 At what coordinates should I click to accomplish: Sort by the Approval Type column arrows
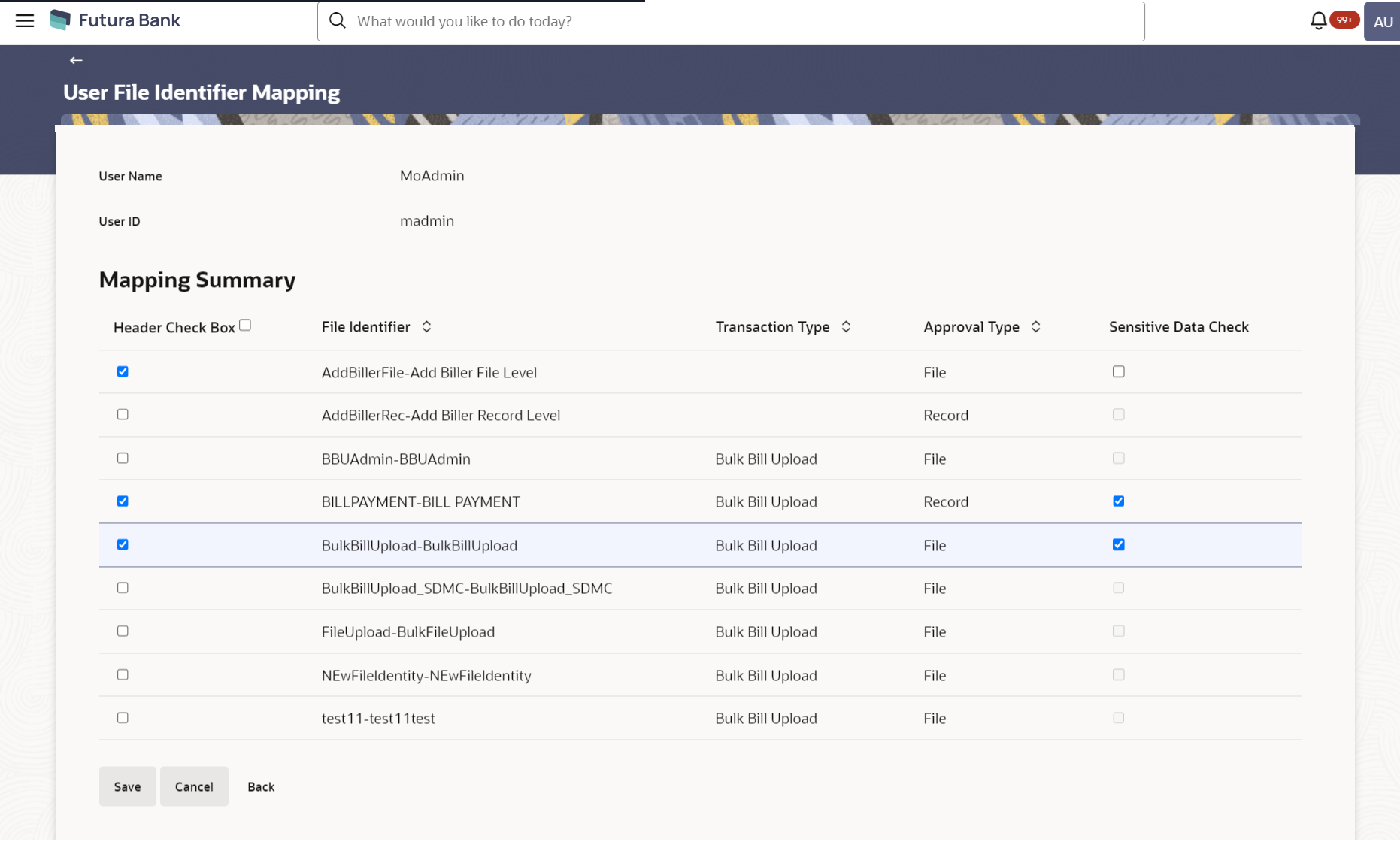[1035, 327]
